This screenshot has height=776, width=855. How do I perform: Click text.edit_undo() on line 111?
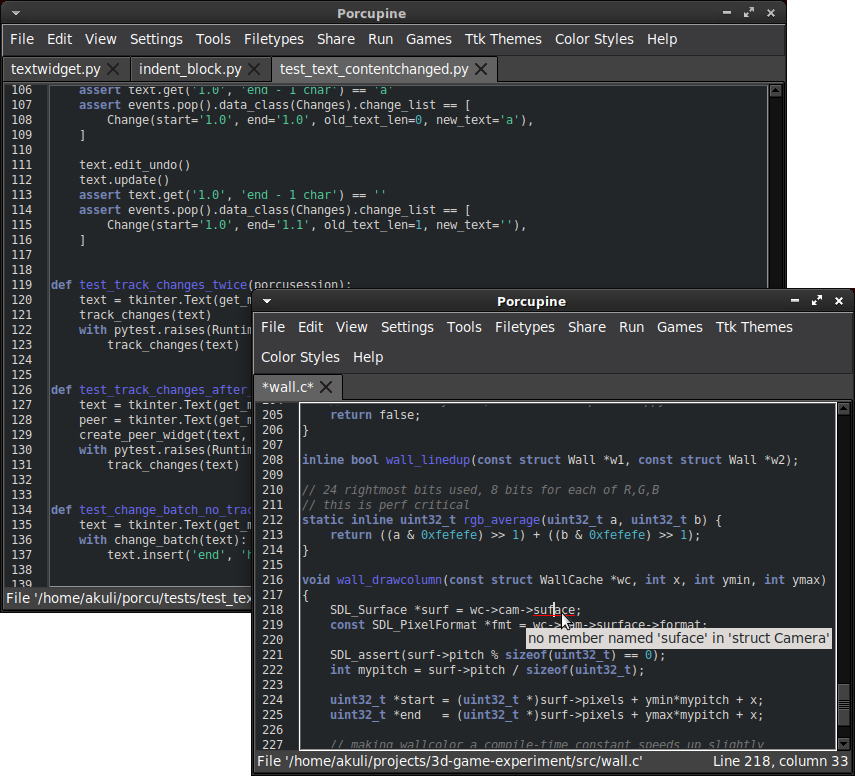(x=135, y=165)
